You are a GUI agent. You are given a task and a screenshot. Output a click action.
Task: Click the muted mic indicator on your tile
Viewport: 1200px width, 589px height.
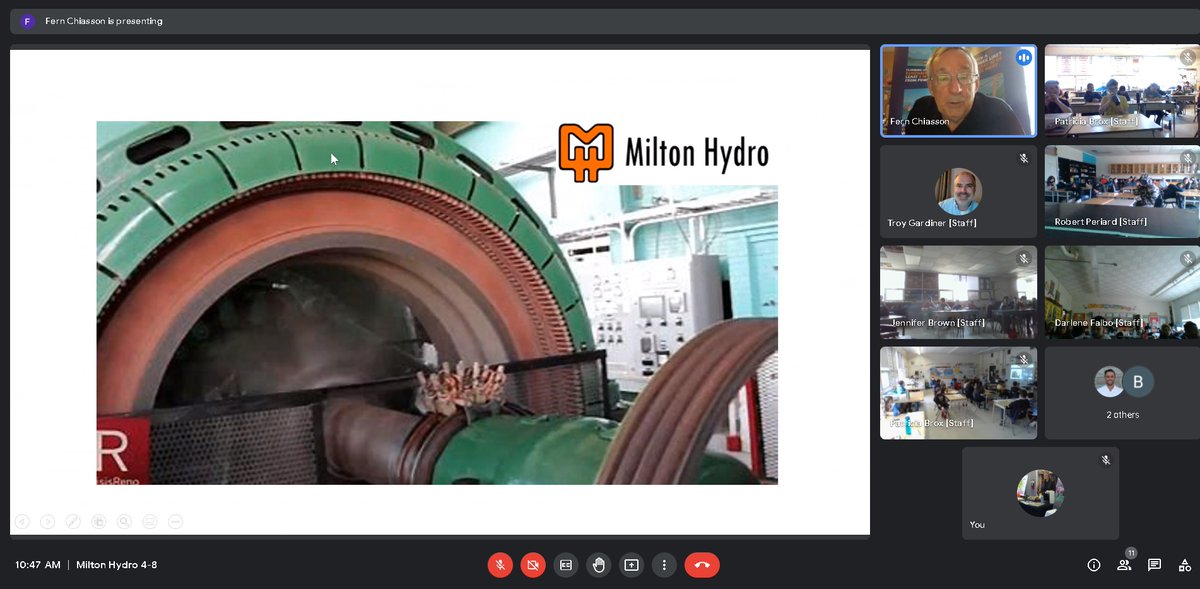[x=1106, y=460]
